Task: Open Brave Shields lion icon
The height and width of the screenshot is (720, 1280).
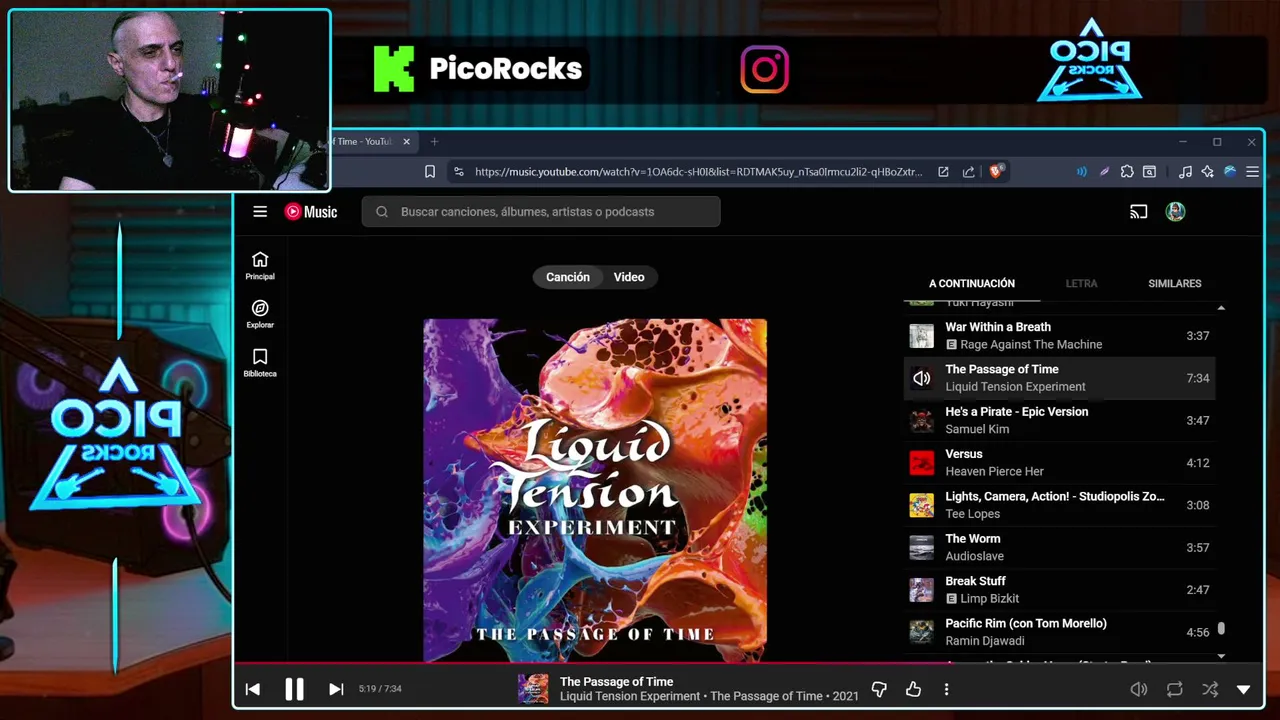Action: 995,172
